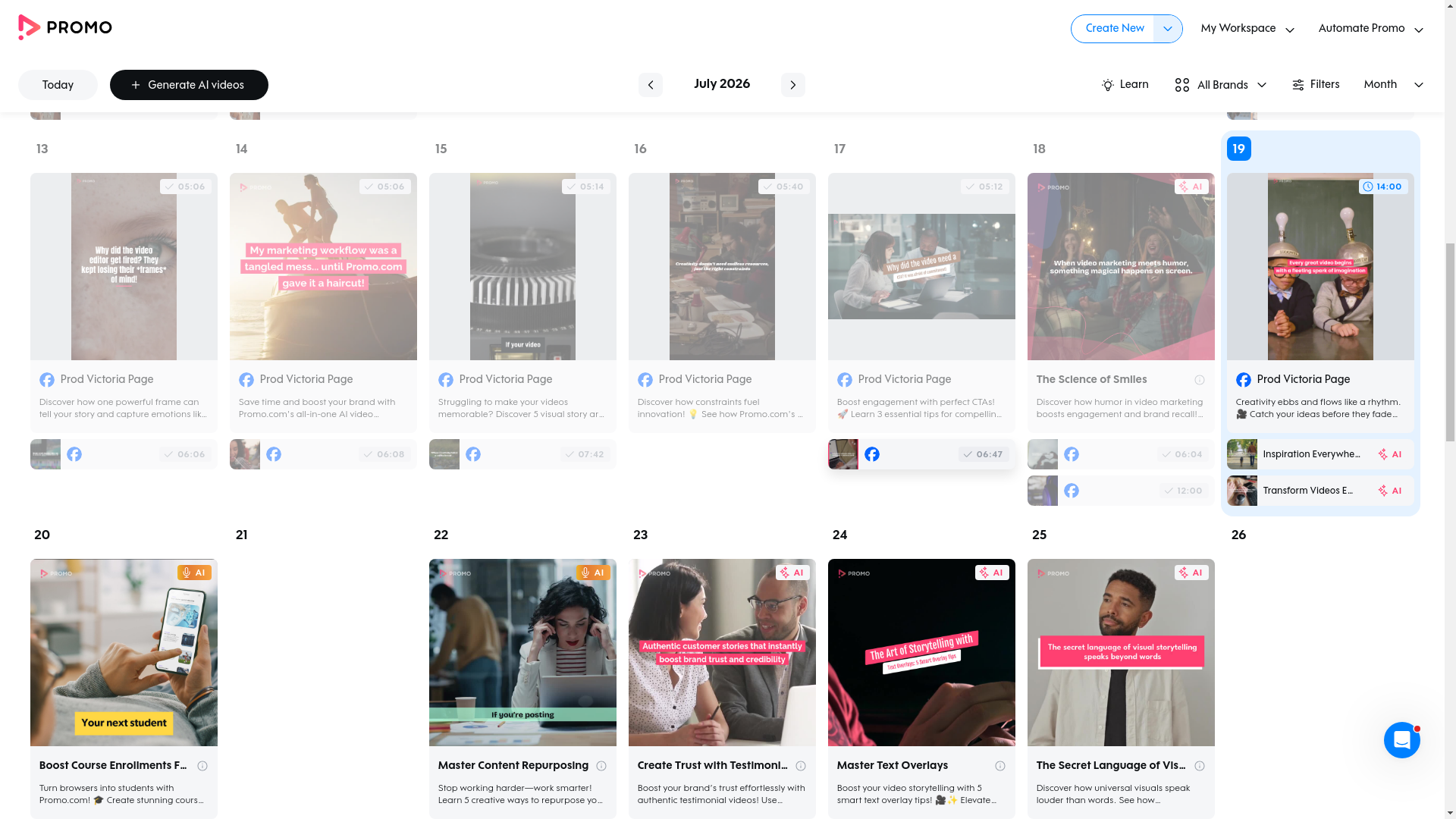
Task: Click the Today button
Action: tap(58, 85)
